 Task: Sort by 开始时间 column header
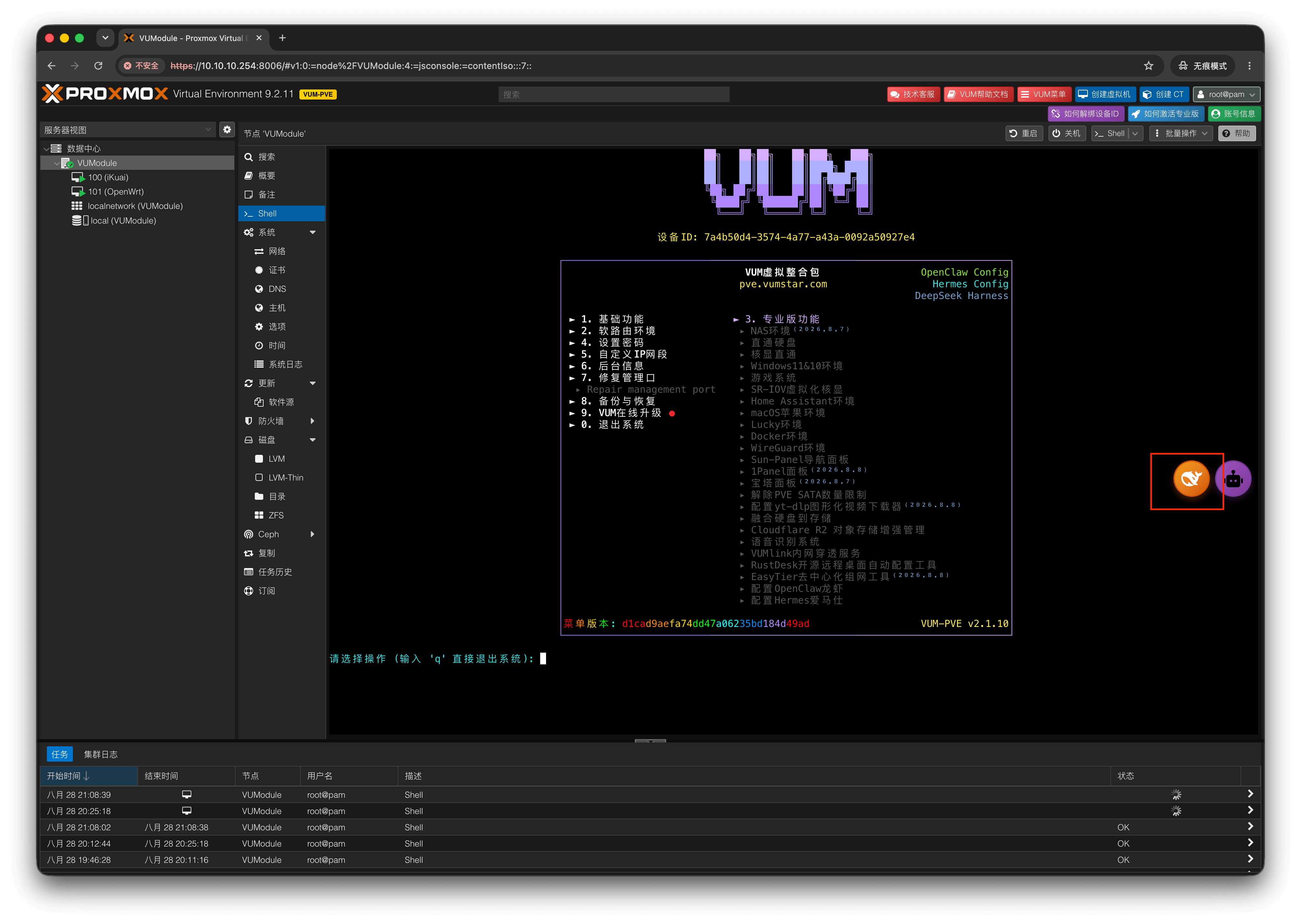(89, 776)
